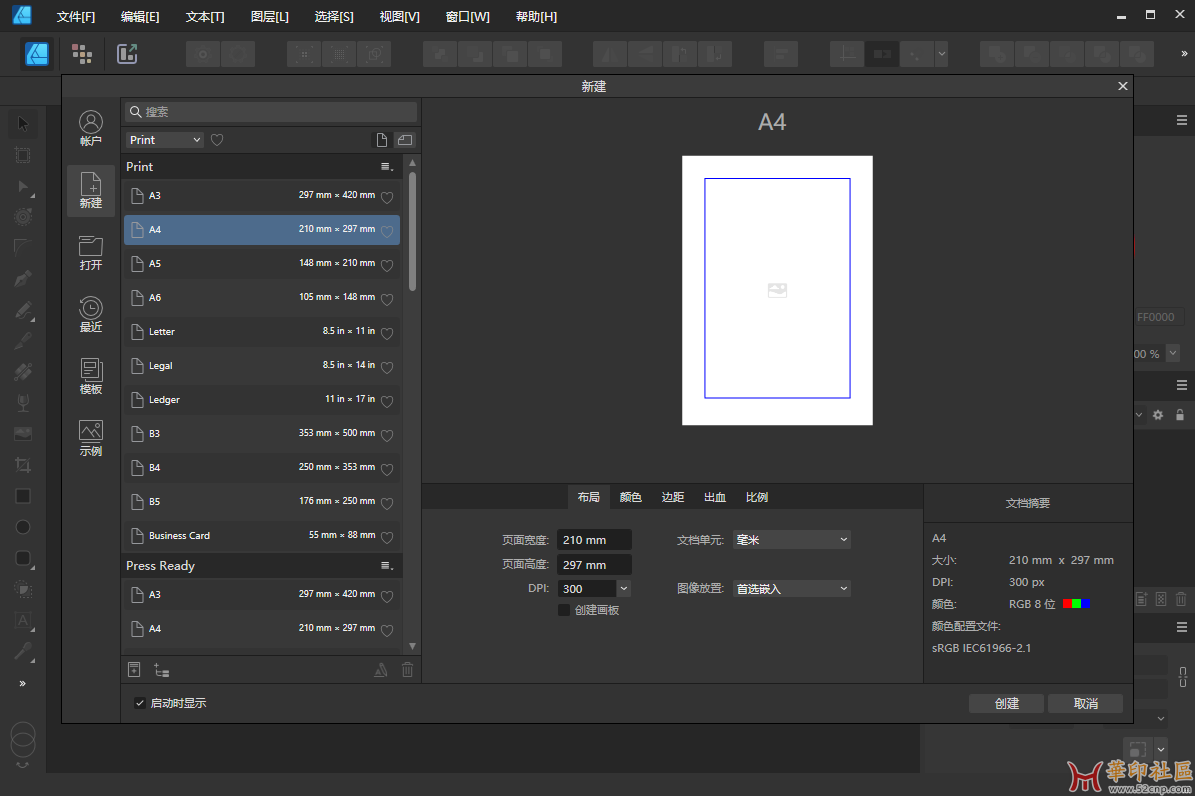Open the Print category dropdown
The width and height of the screenshot is (1195, 796).
click(x=165, y=140)
